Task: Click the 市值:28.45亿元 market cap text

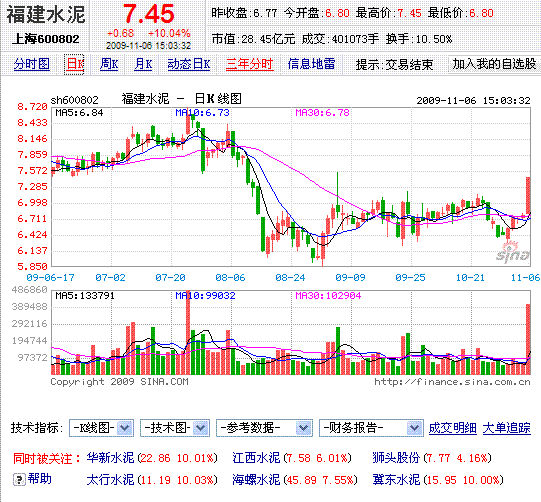Action: [253, 39]
